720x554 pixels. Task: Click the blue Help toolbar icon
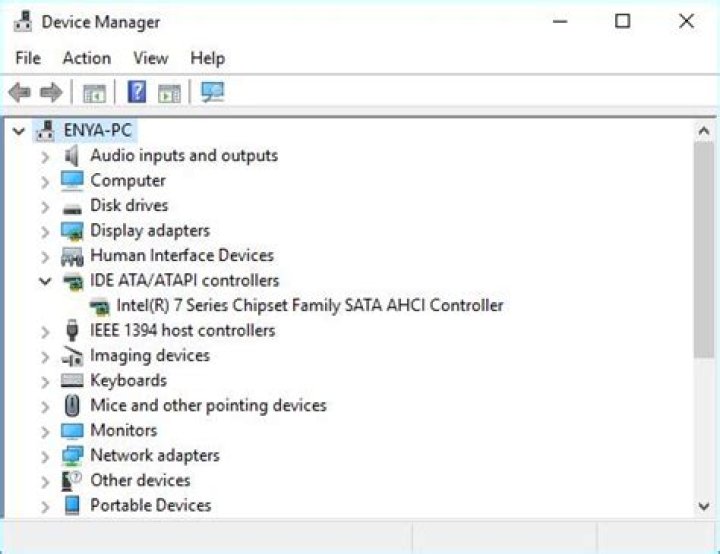tap(137, 93)
